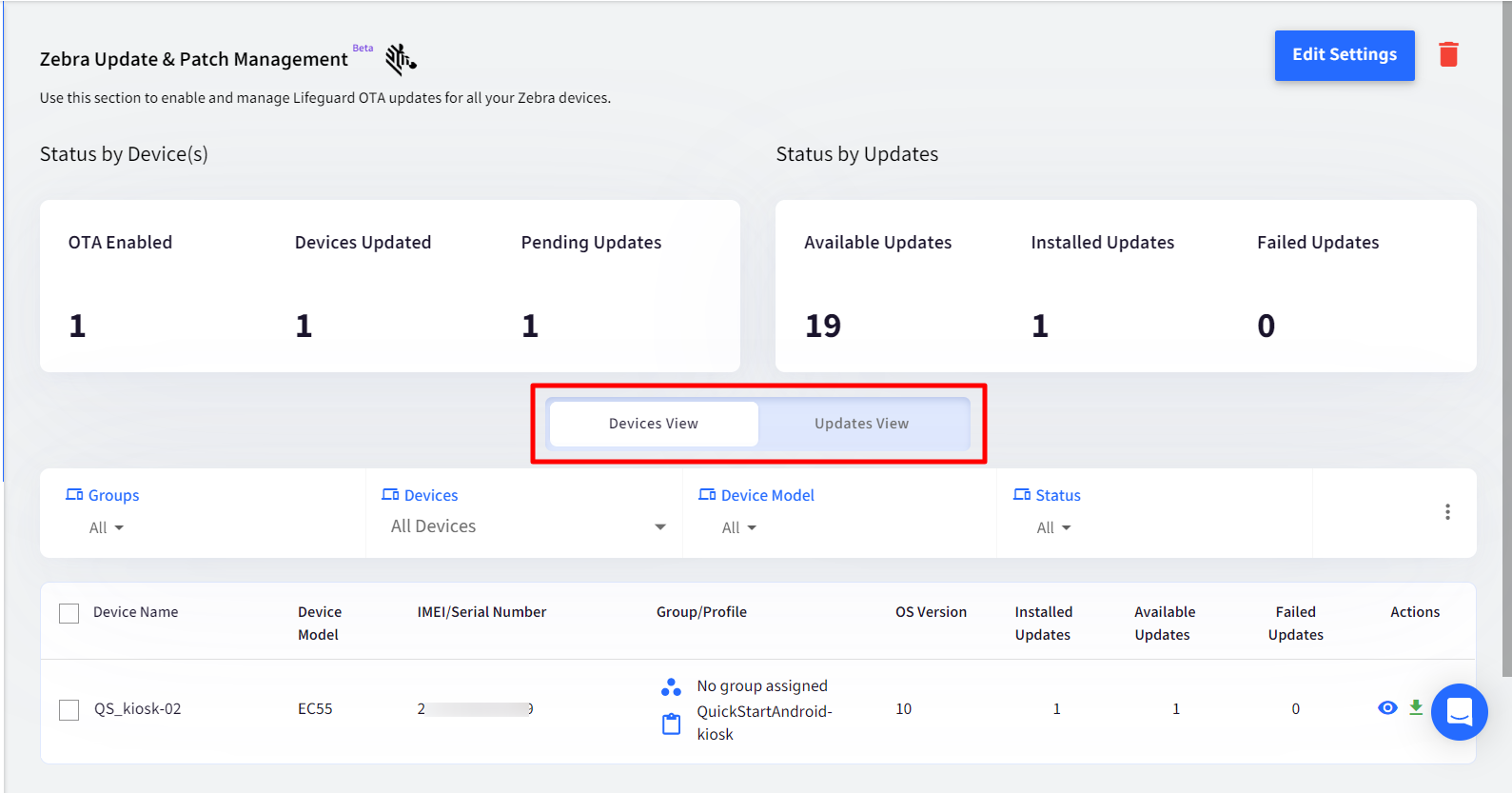
Task: View details with the eye icon for QS_kiosk-02
Action: [1387, 707]
